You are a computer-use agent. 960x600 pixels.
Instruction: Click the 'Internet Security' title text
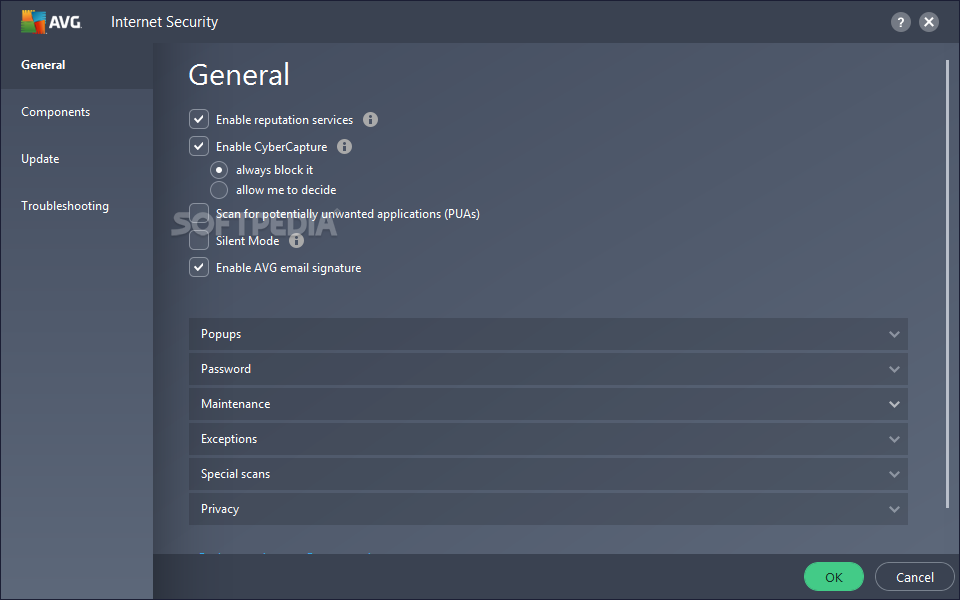coord(164,22)
